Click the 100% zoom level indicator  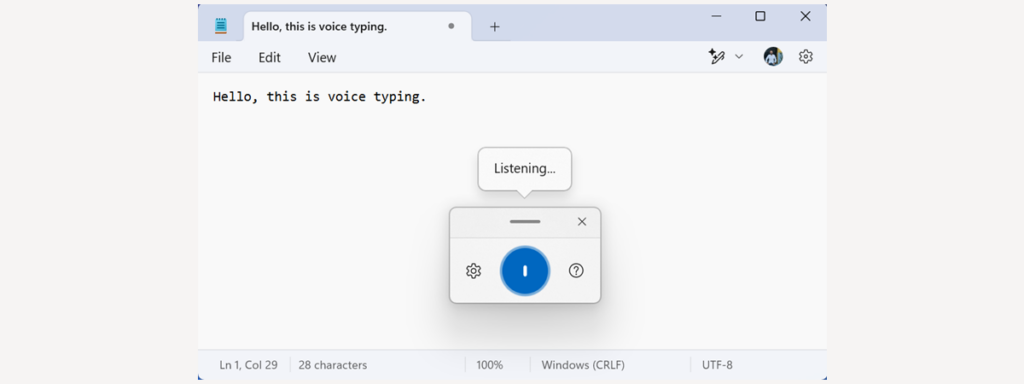tap(490, 365)
